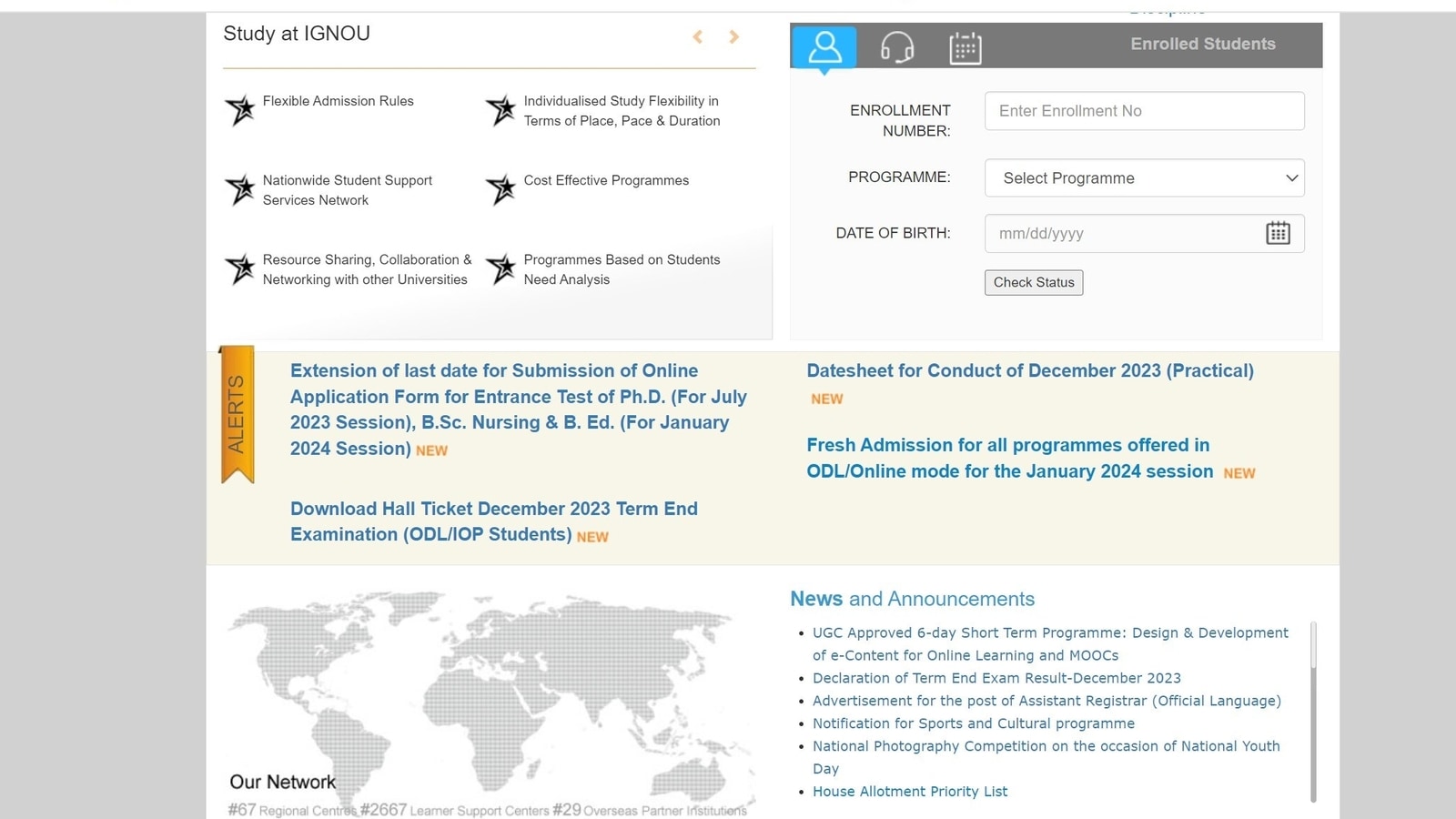This screenshot has height=819, width=1456.
Task: Open Ph.D. entrance test extension alert
Action: pyautogui.click(x=519, y=409)
